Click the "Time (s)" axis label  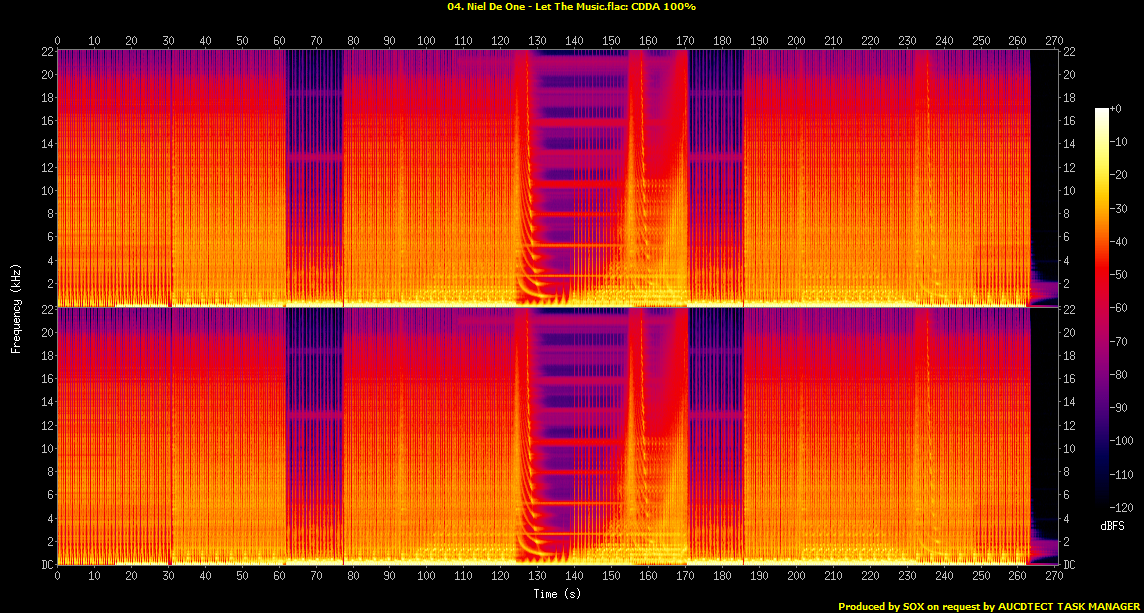[x=556, y=594]
